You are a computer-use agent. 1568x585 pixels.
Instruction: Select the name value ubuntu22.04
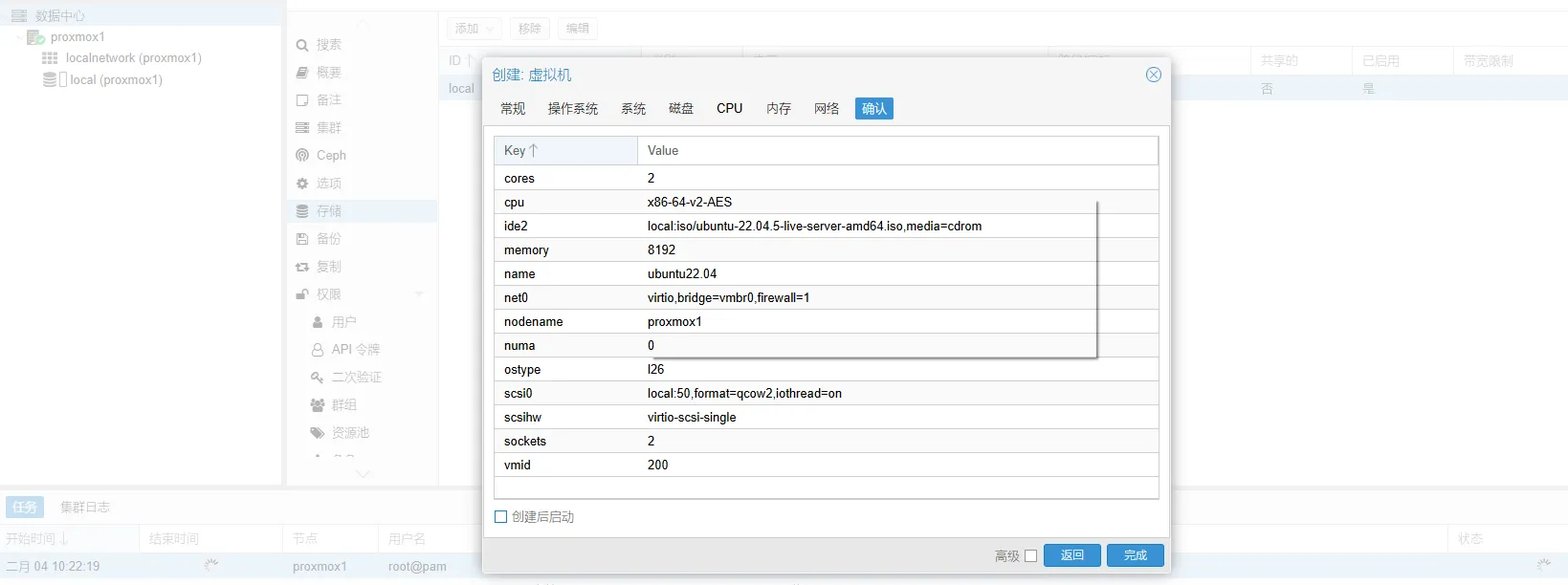pyautogui.click(x=682, y=274)
